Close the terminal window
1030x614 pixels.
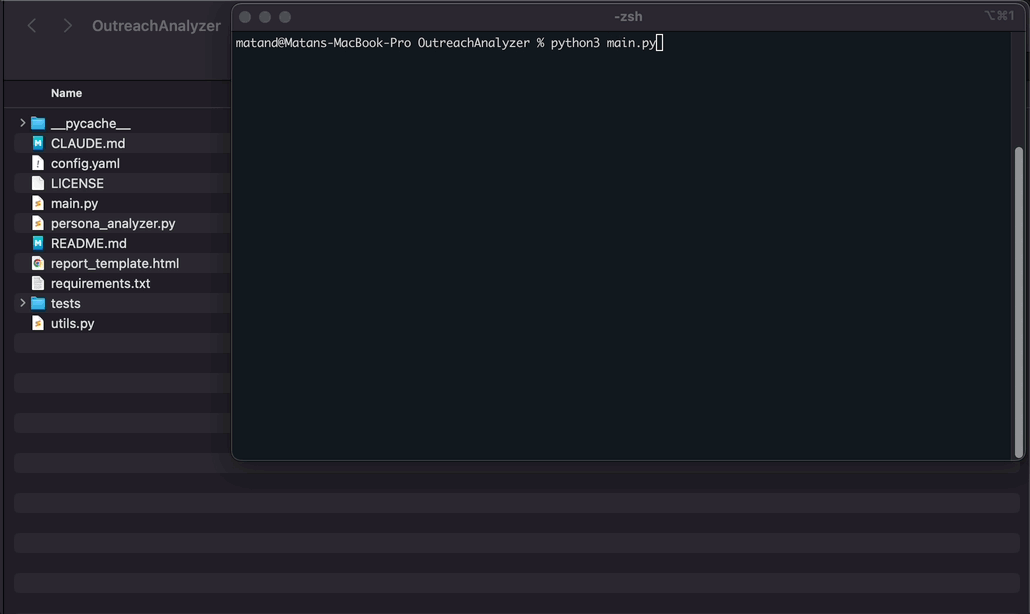point(245,17)
